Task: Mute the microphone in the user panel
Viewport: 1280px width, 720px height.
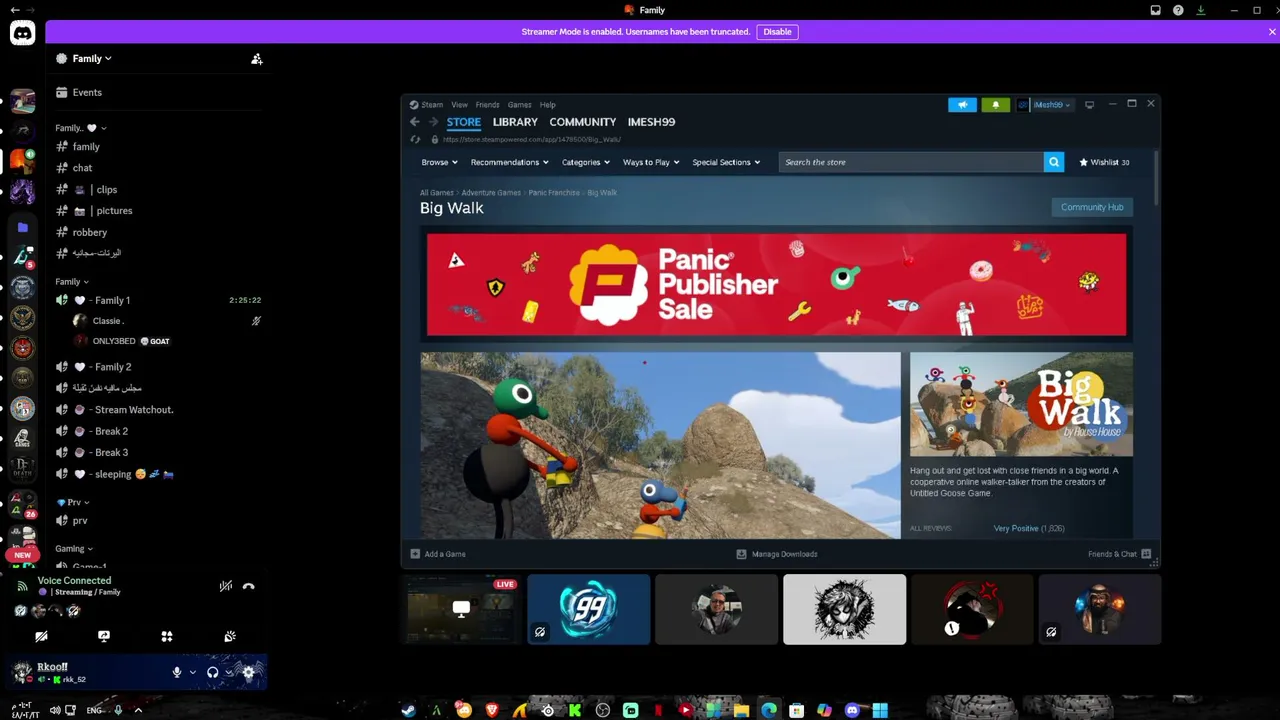Action: pos(177,672)
